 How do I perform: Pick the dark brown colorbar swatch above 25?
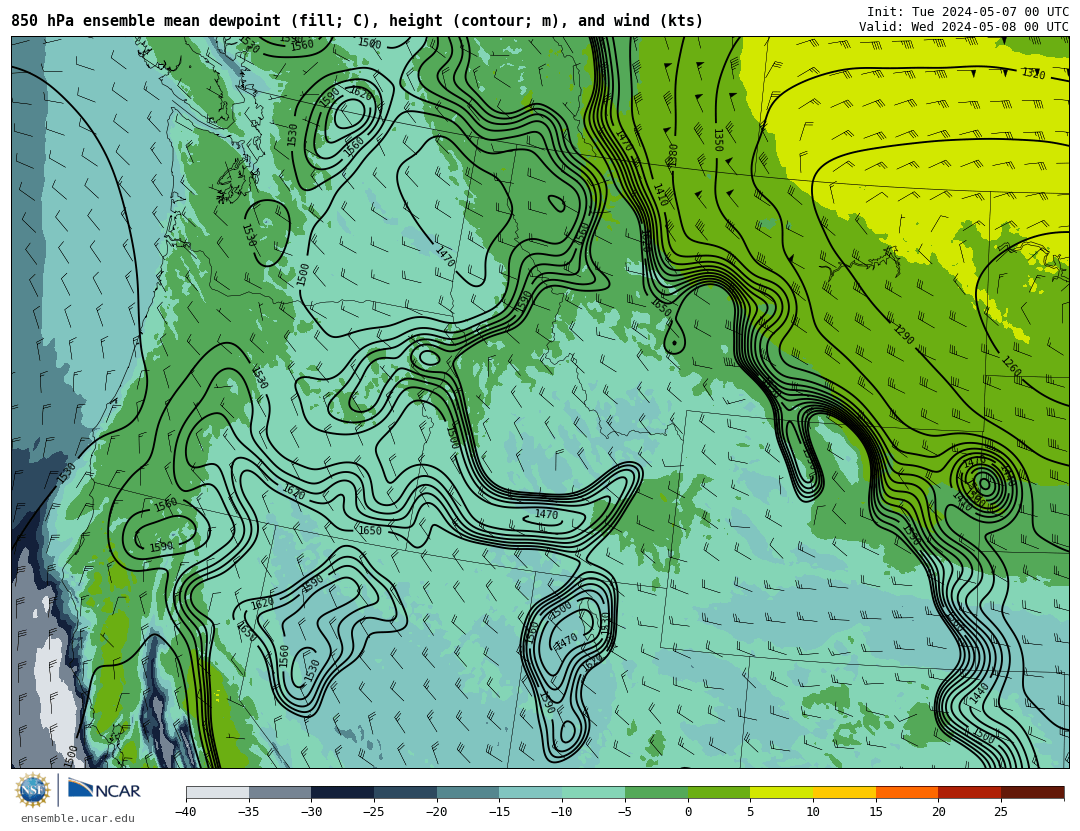(x=1032, y=792)
